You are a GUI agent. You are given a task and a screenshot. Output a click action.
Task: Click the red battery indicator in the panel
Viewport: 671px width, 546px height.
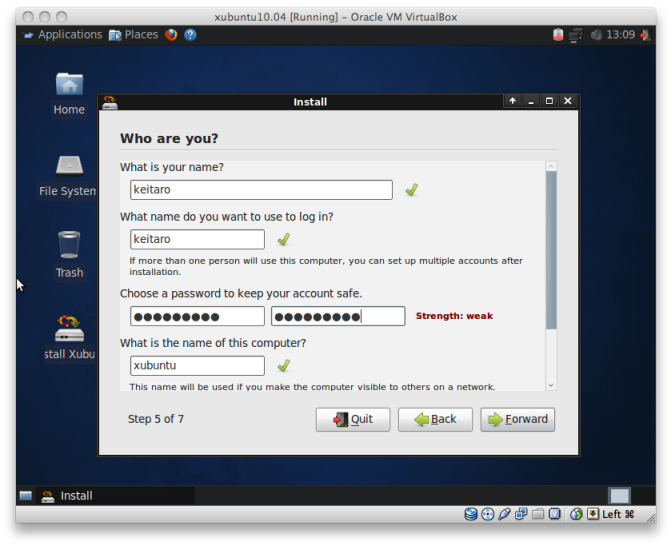tap(558, 35)
